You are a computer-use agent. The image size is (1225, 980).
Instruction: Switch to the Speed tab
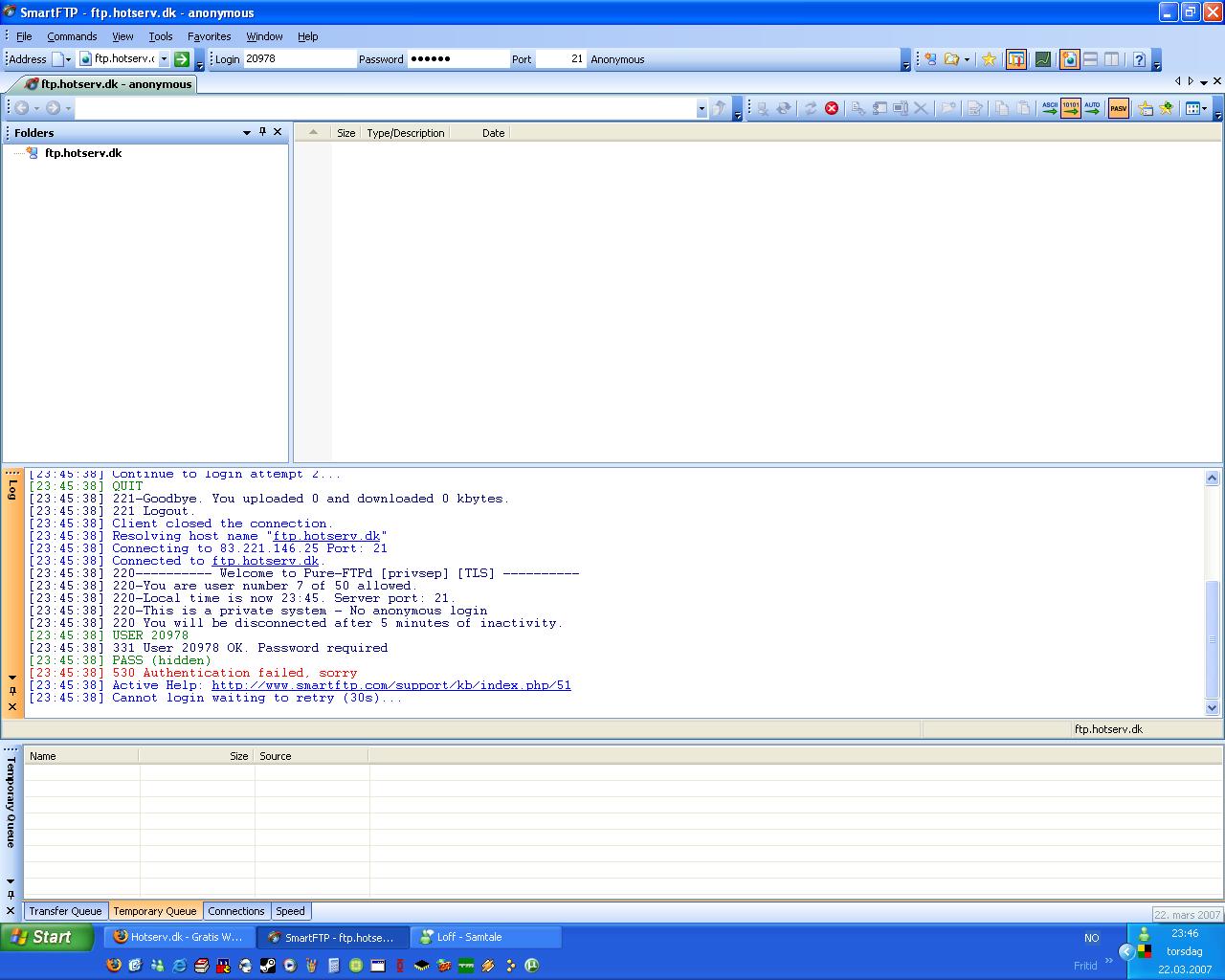coord(290,911)
